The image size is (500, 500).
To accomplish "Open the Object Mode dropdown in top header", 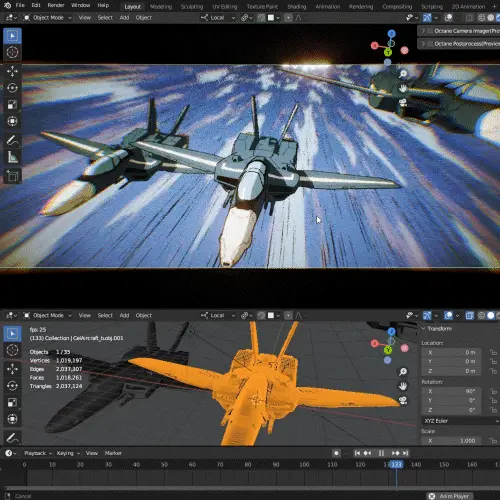I will (x=48, y=18).
